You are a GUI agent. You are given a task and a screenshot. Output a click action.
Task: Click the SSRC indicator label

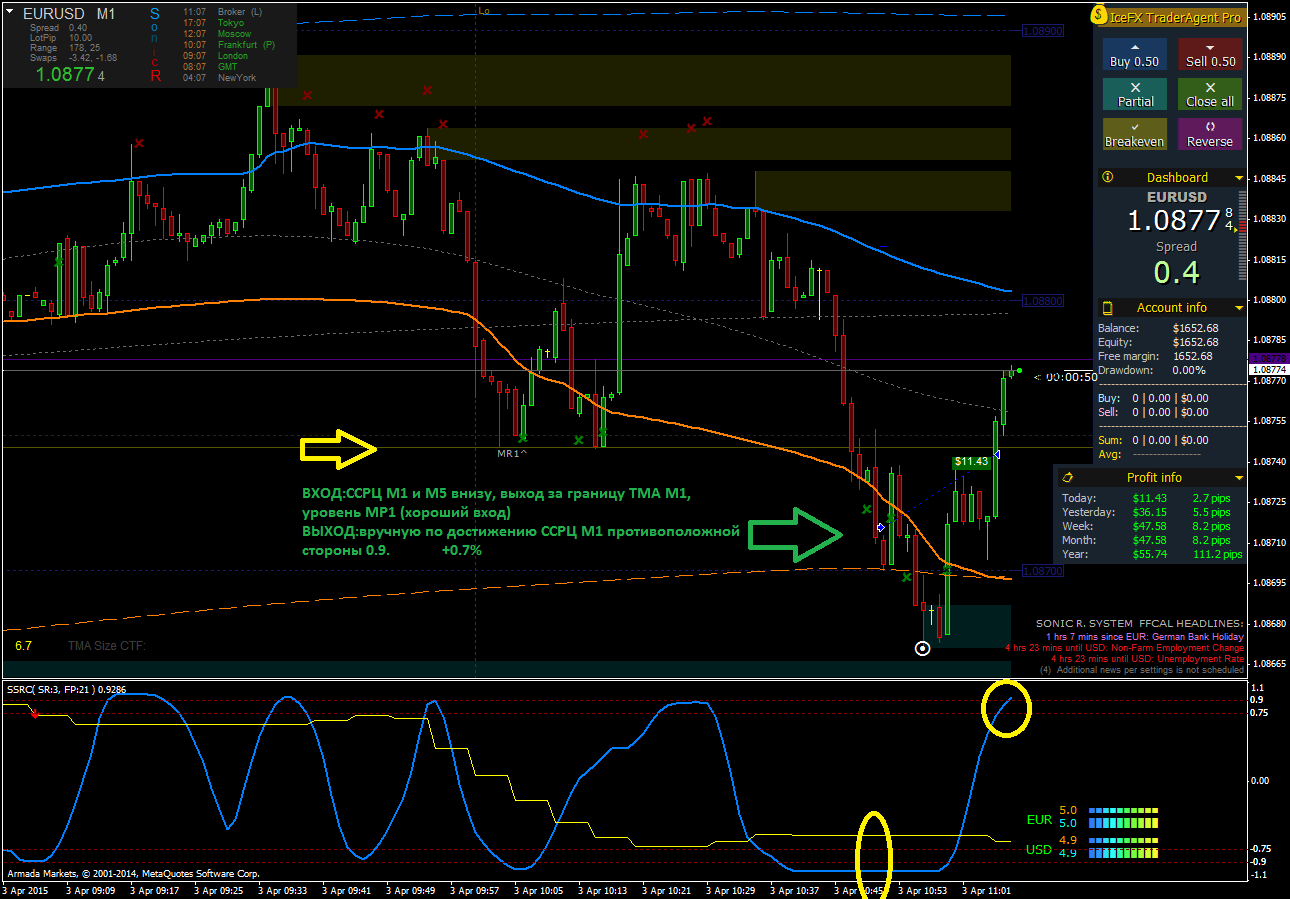pos(68,689)
